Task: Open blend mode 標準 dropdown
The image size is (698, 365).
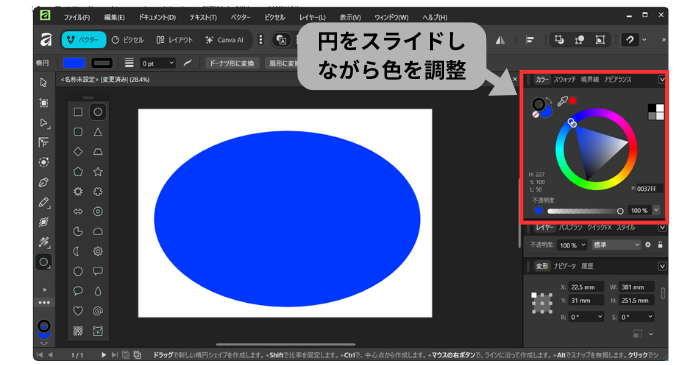Action: pyautogui.click(x=617, y=245)
